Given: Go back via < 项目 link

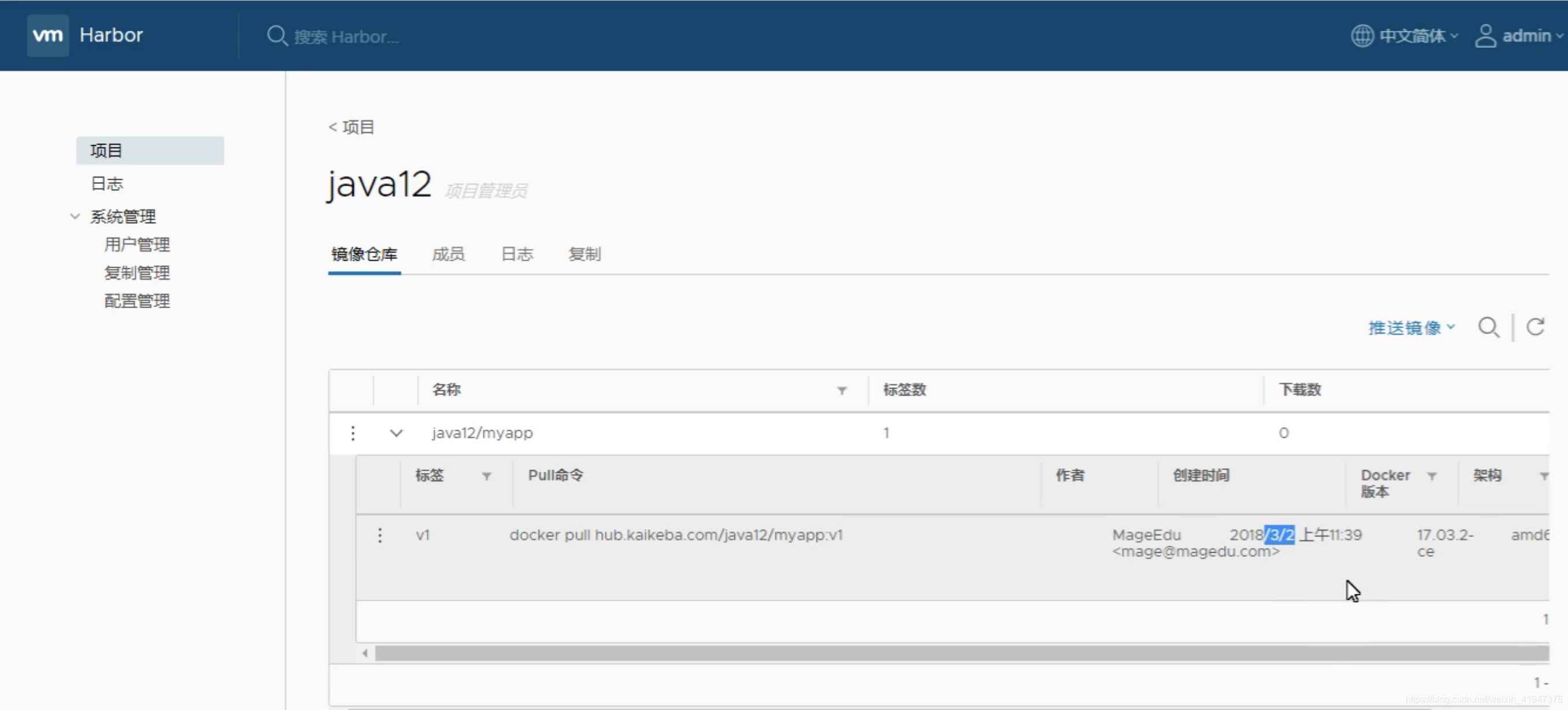Looking at the screenshot, I should pyautogui.click(x=351, y=127).
